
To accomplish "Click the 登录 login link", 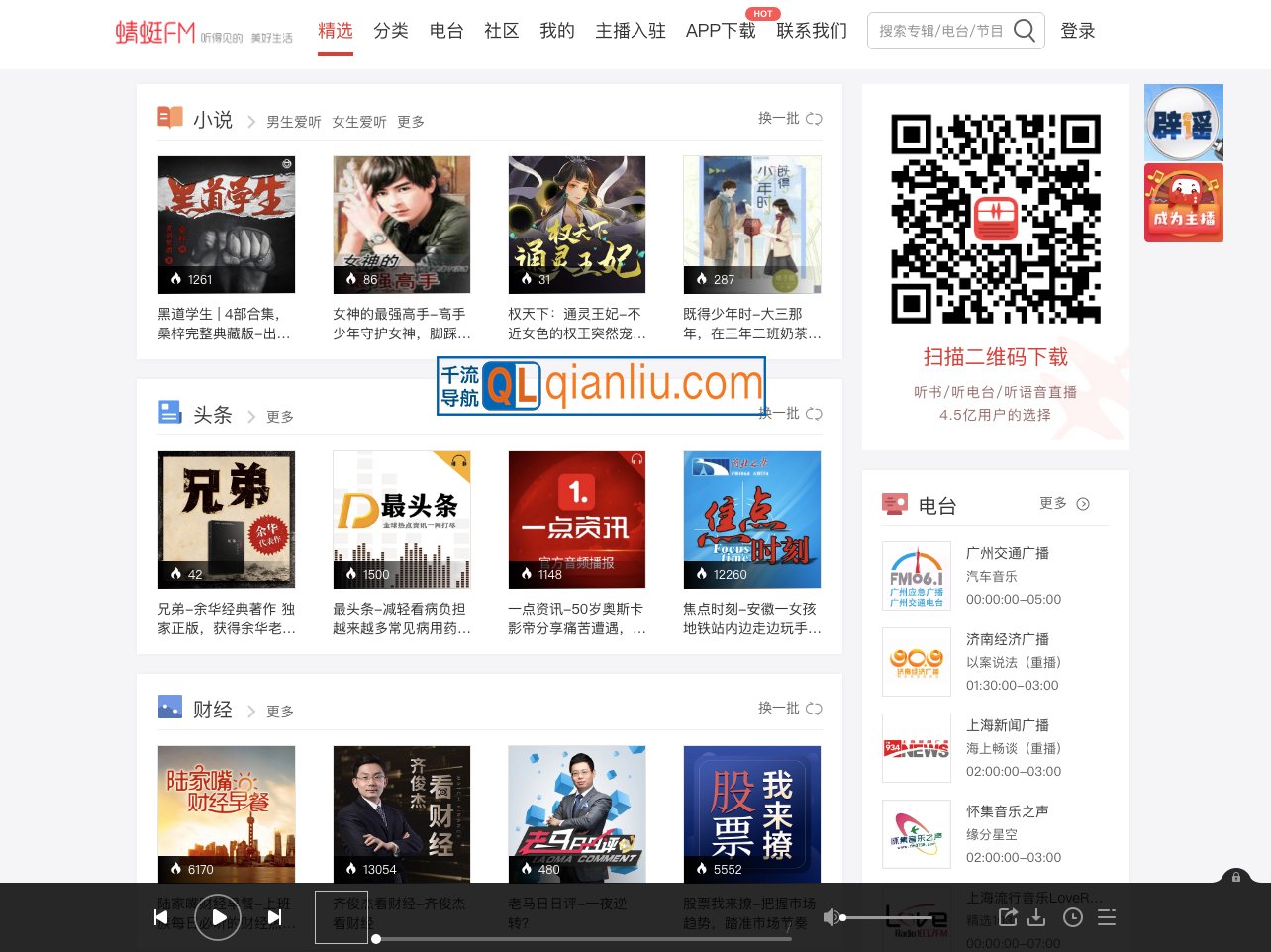I will click(x=1077, y=31).
